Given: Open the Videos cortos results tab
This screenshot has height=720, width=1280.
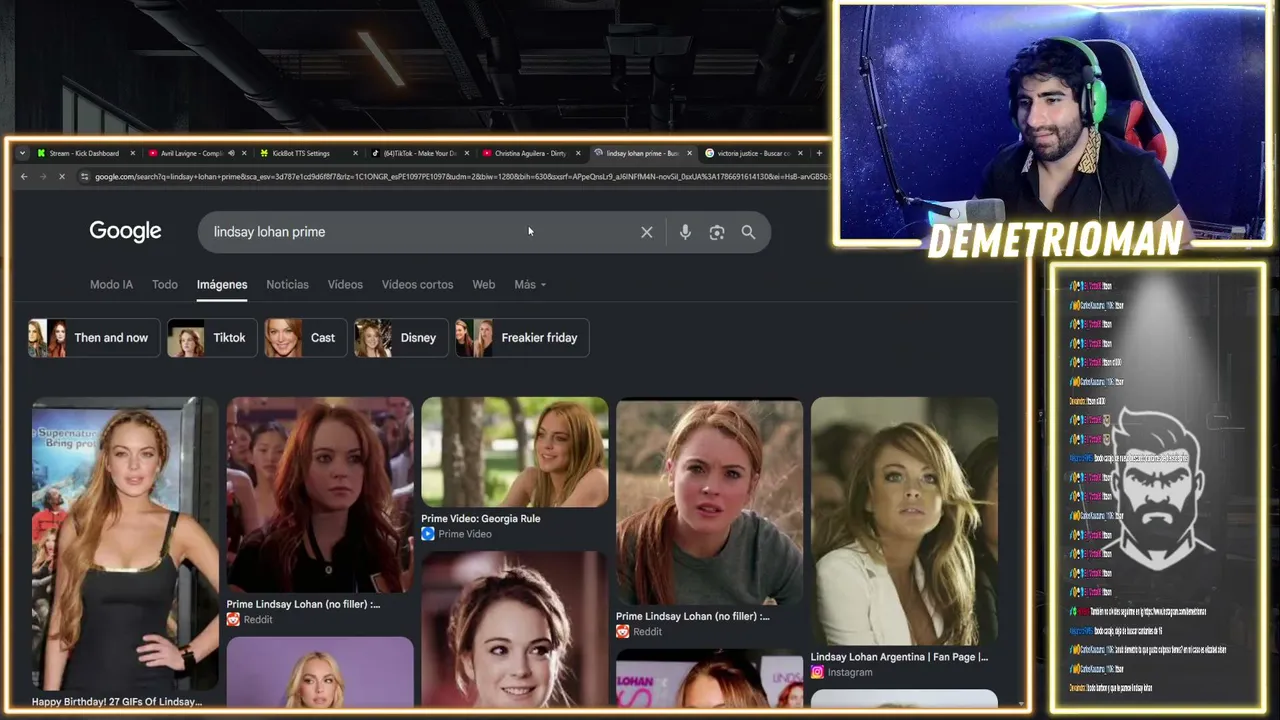Looking at the screenshot, I should 417,285.
